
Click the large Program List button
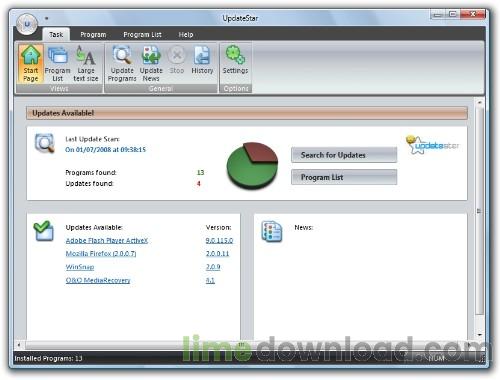pyautogui.click(x=344, y=177)
